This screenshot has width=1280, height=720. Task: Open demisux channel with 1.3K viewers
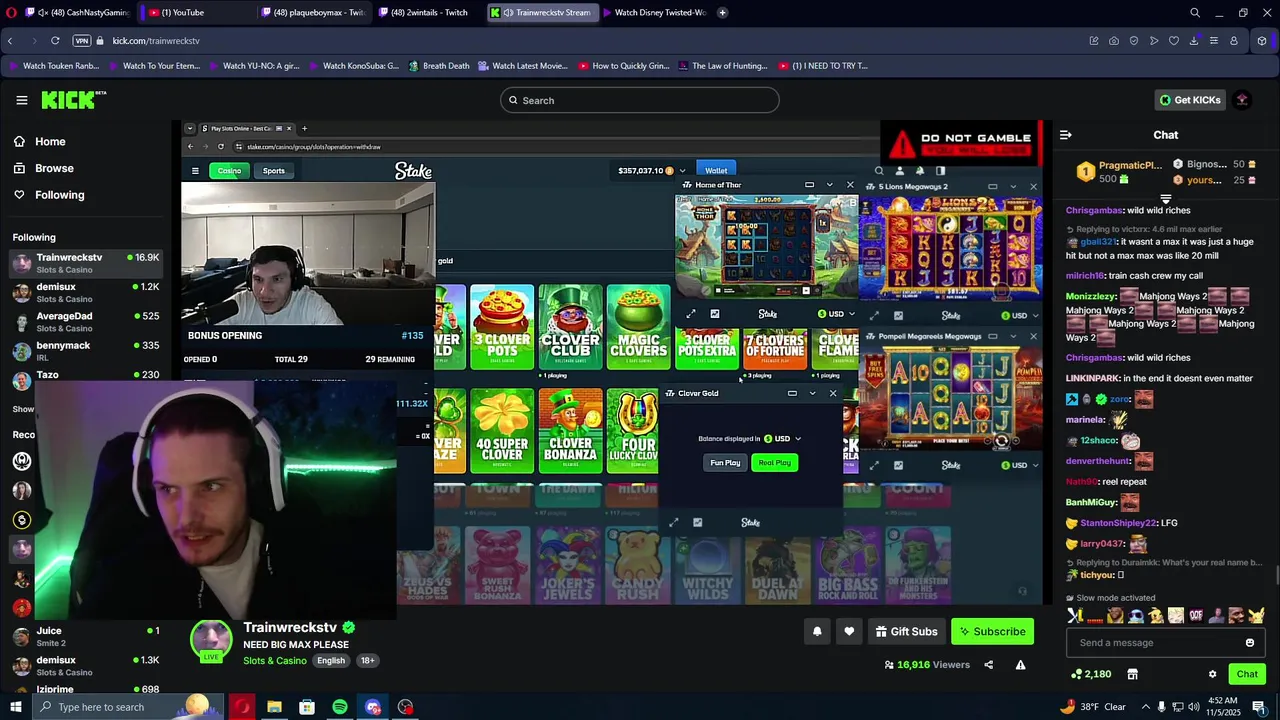(x=86, y=665)
